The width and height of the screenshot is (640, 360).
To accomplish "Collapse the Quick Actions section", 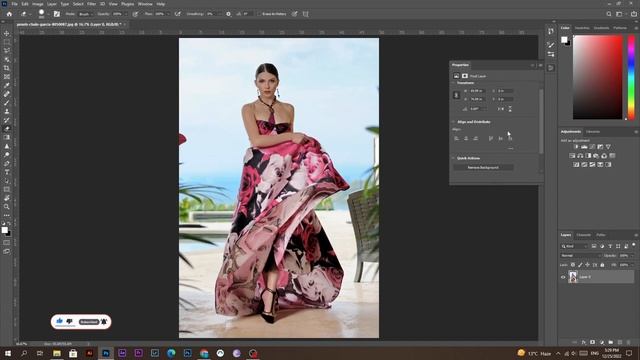I will pos(453,158).
